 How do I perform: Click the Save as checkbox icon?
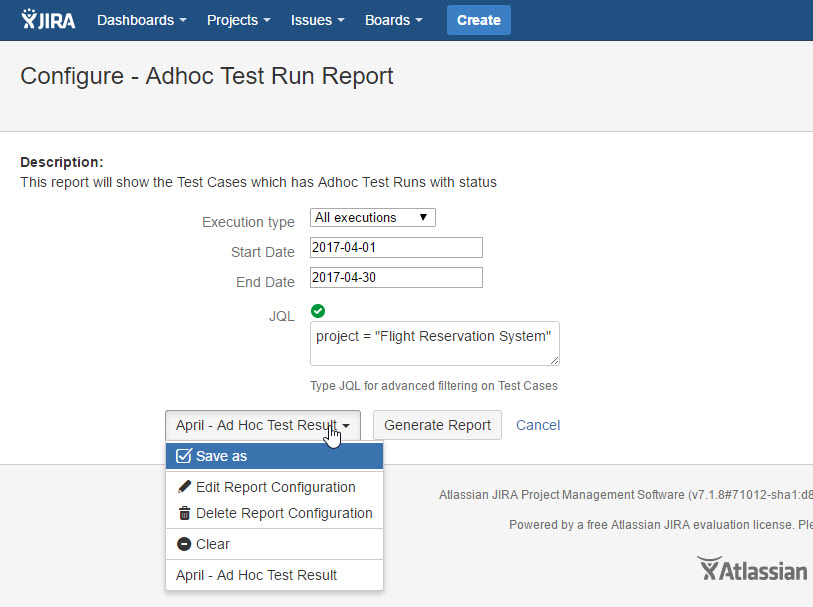click(184, 456)
